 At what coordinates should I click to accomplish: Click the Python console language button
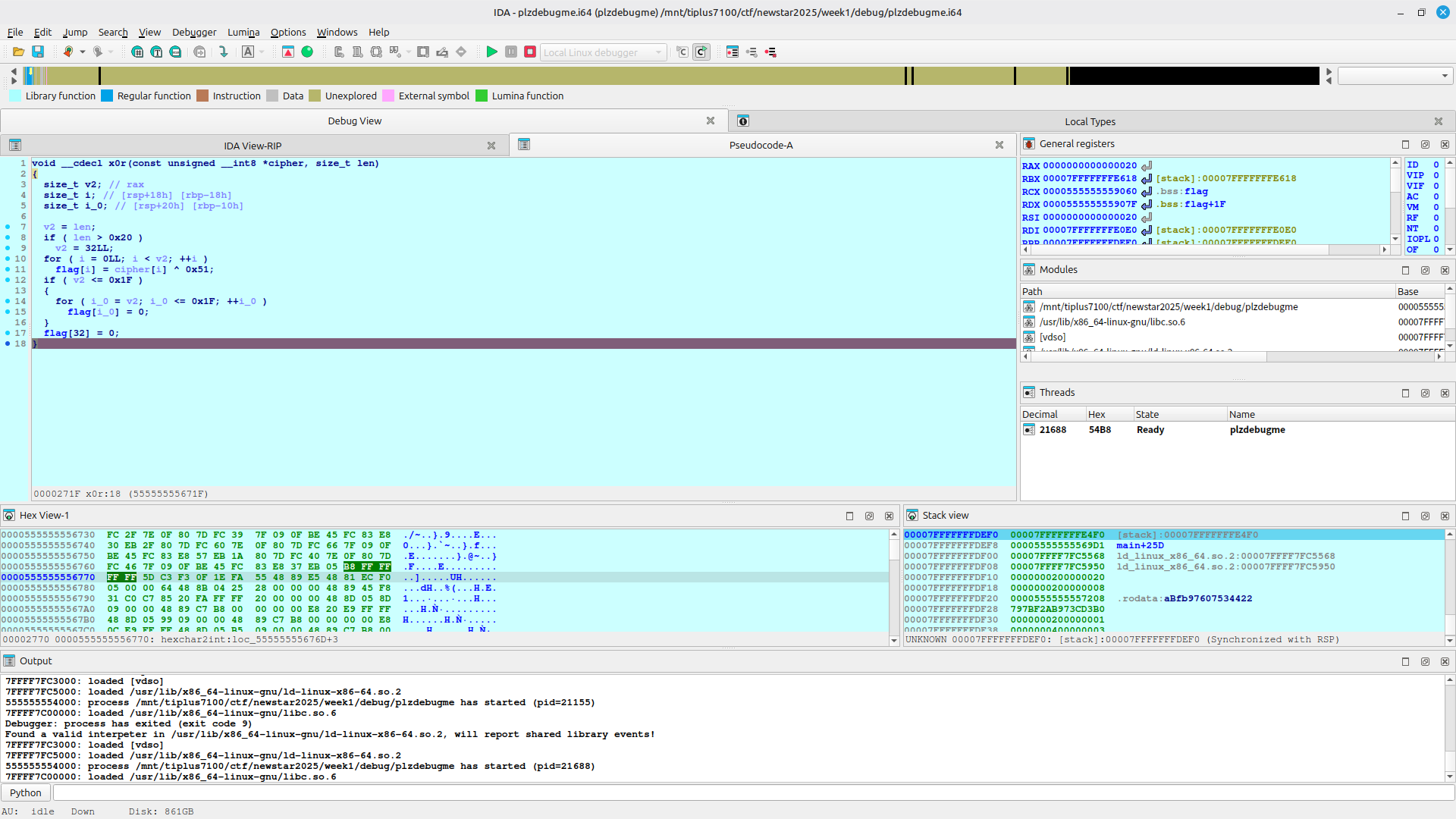coord(26,792)
